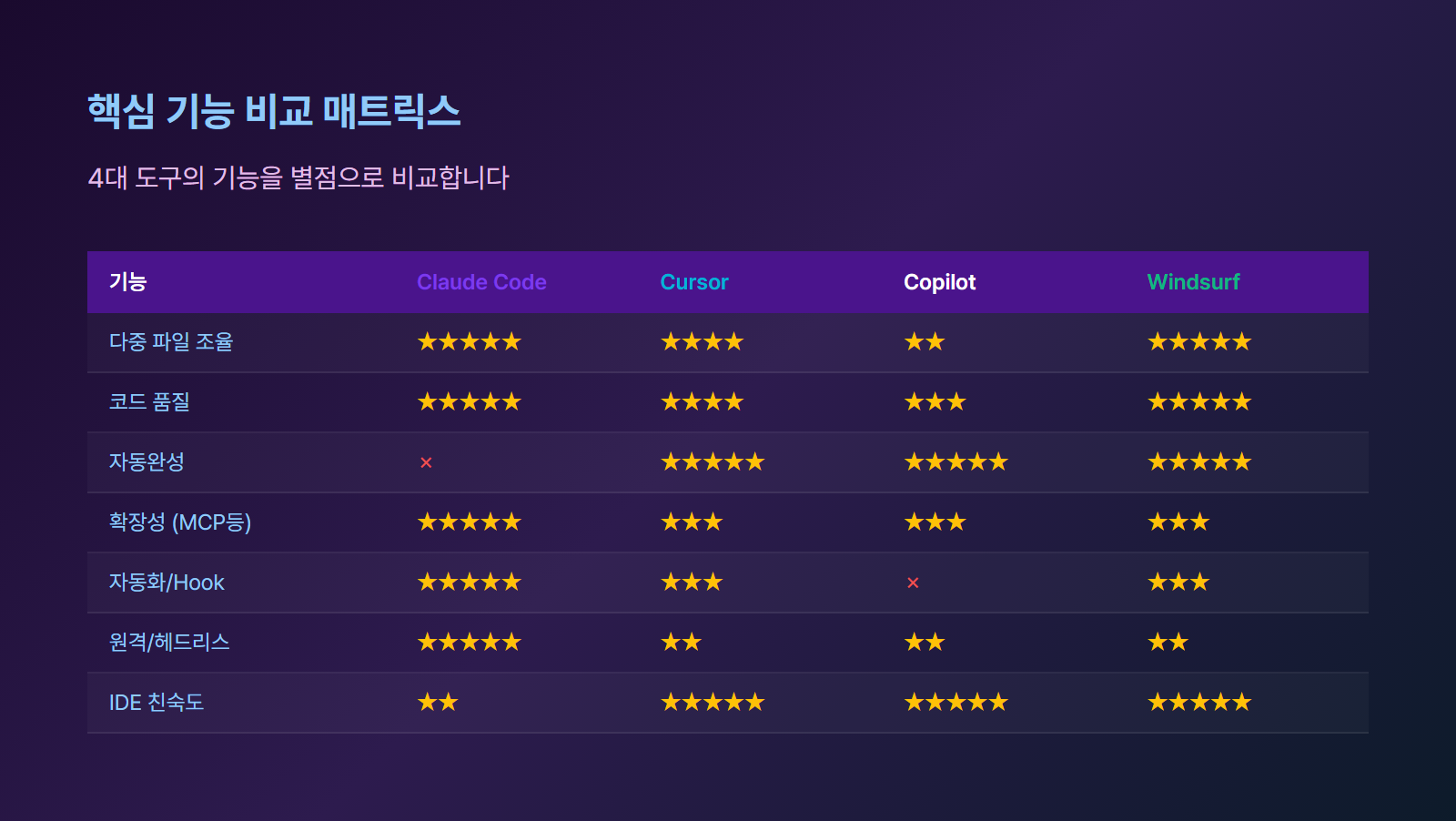
Task: Click Cursor's five stars for 자동완성
Action: [713, 462]
